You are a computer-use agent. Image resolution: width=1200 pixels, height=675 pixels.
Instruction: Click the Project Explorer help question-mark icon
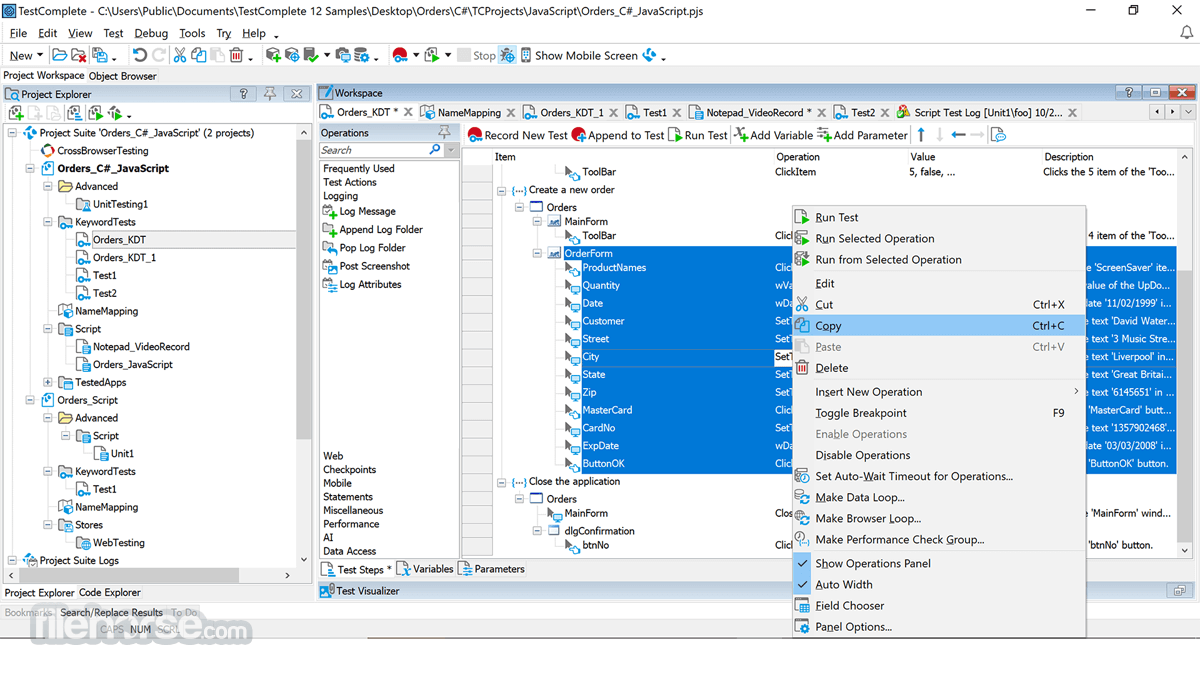click(x=243, y=94)
